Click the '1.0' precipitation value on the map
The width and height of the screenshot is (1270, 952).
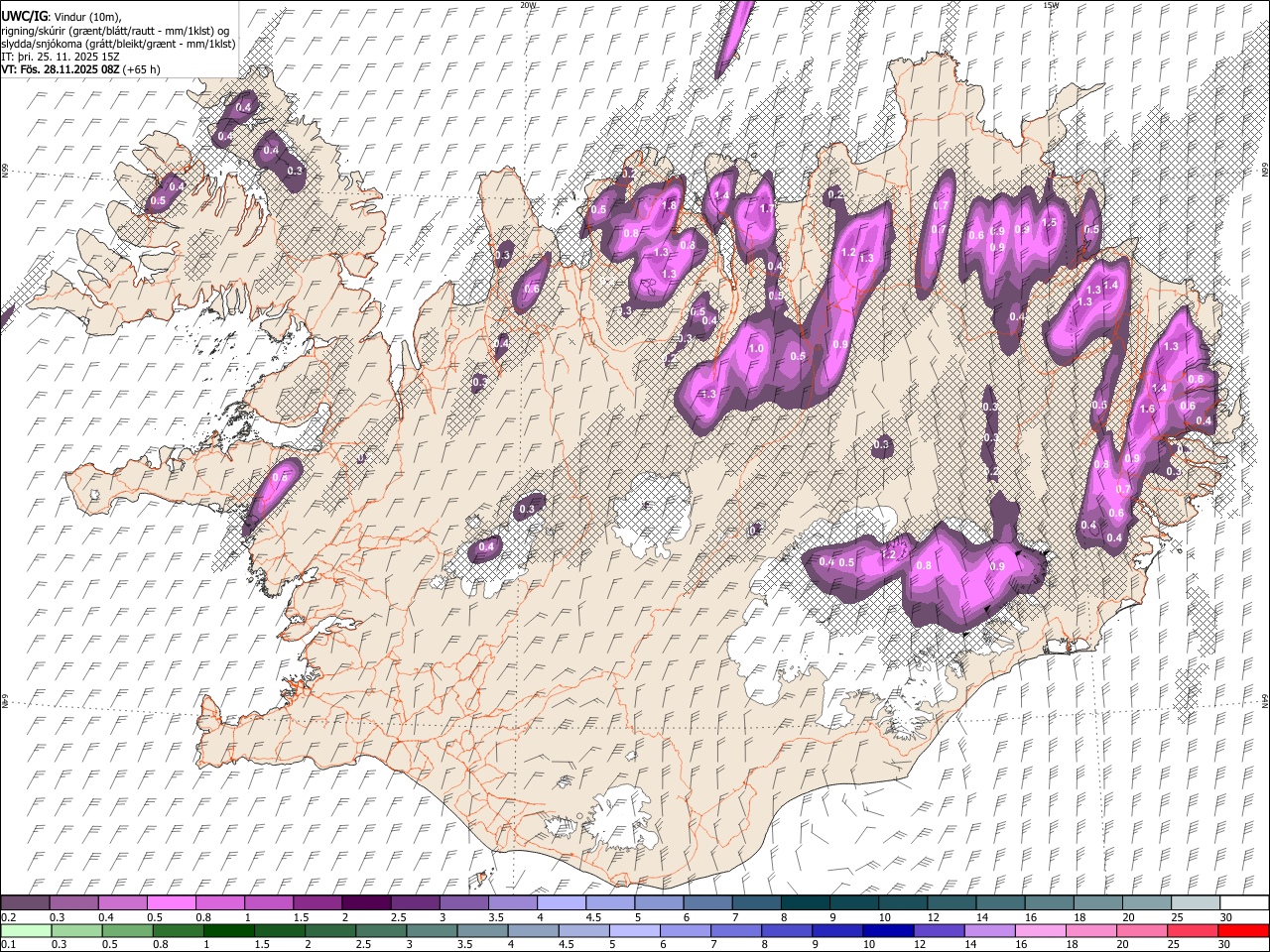(x=756, y=349)
